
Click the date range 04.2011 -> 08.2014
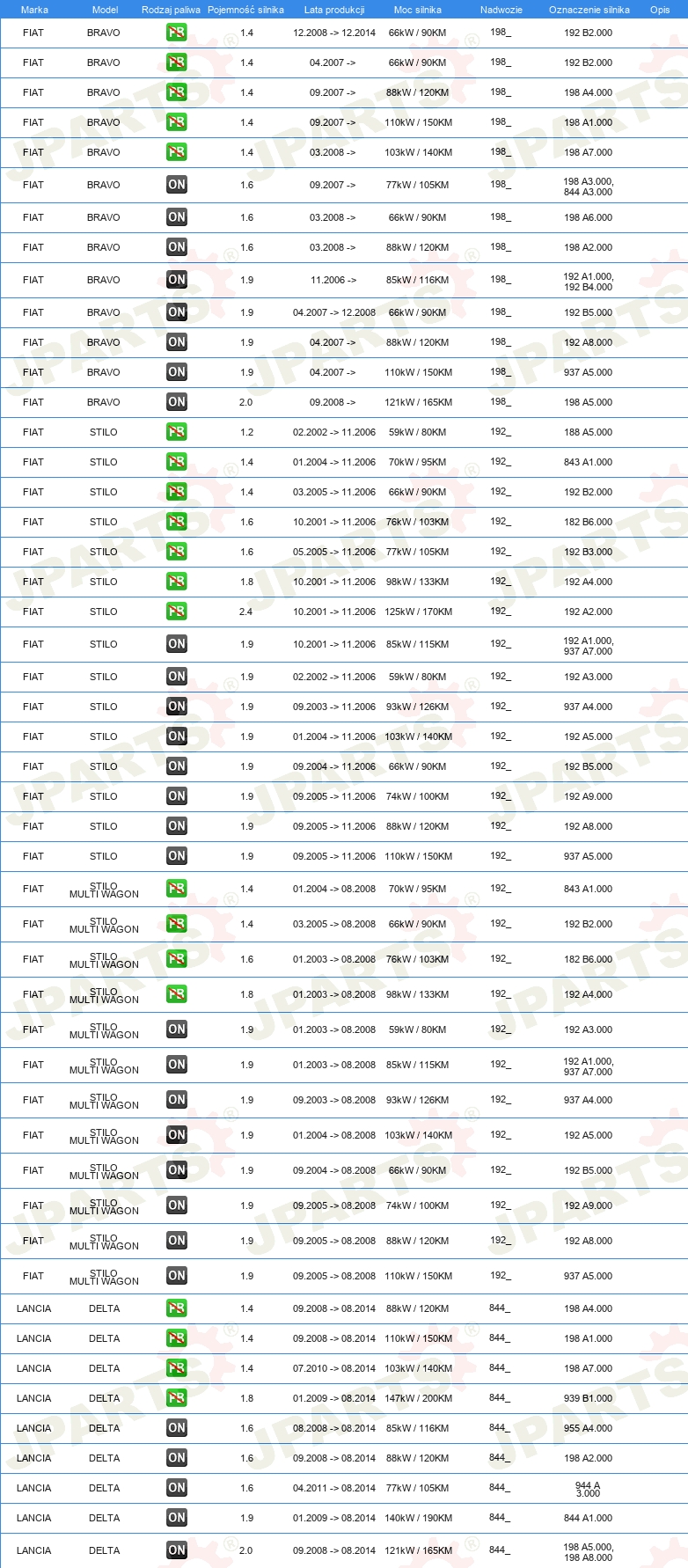(x=334, y=1488)
